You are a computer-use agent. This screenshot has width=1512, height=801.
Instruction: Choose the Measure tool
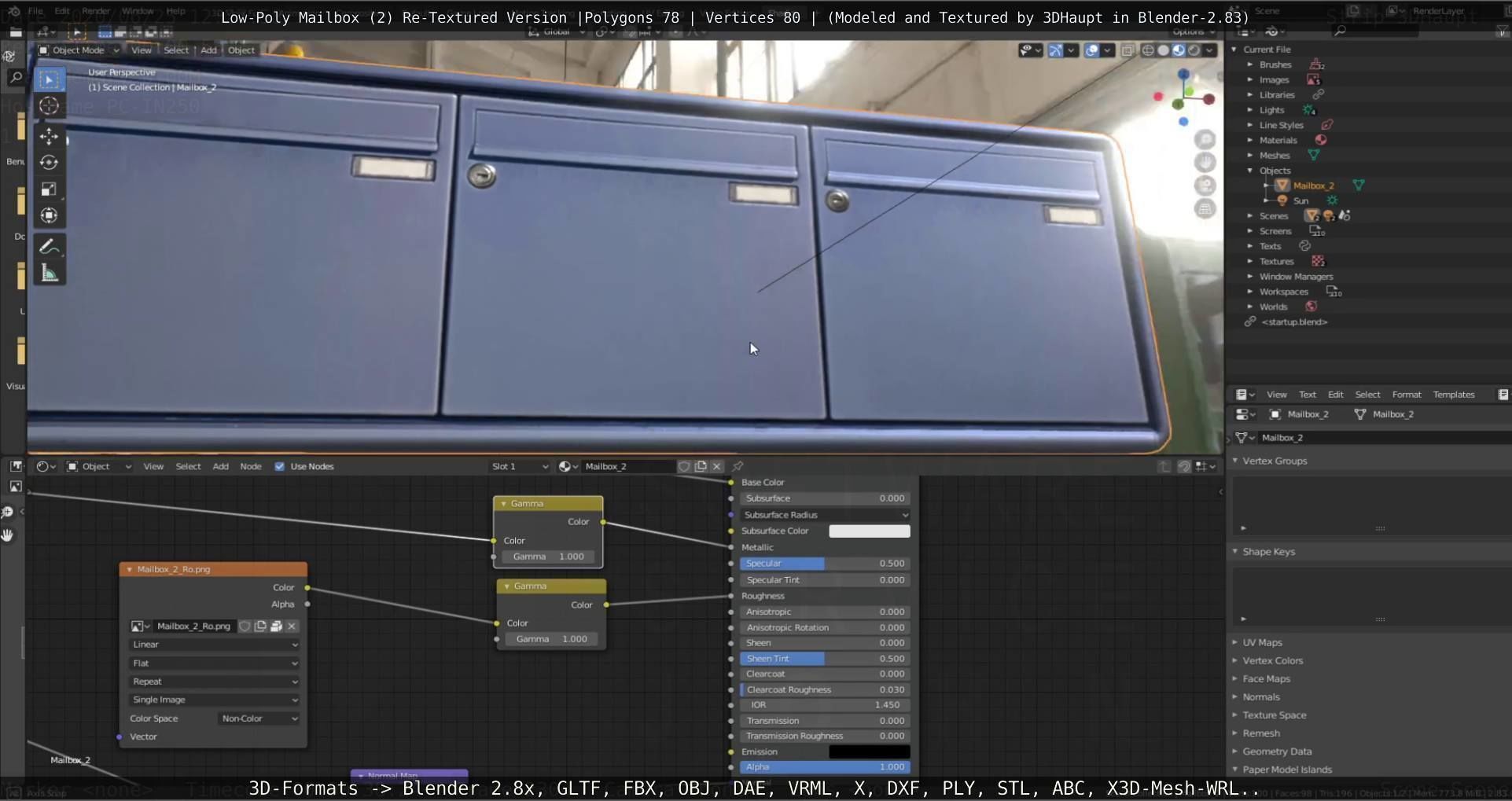(x=49, y=273)
